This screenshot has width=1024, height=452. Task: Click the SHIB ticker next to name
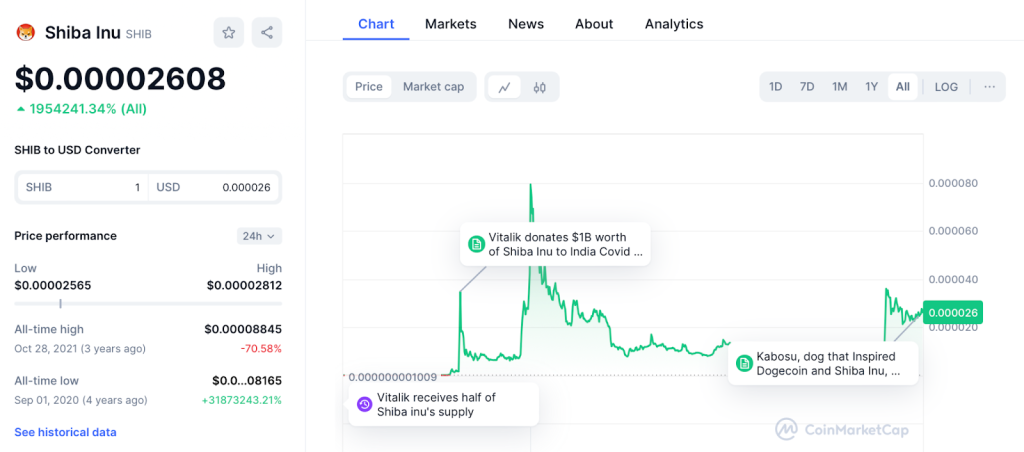pos(138,34)
